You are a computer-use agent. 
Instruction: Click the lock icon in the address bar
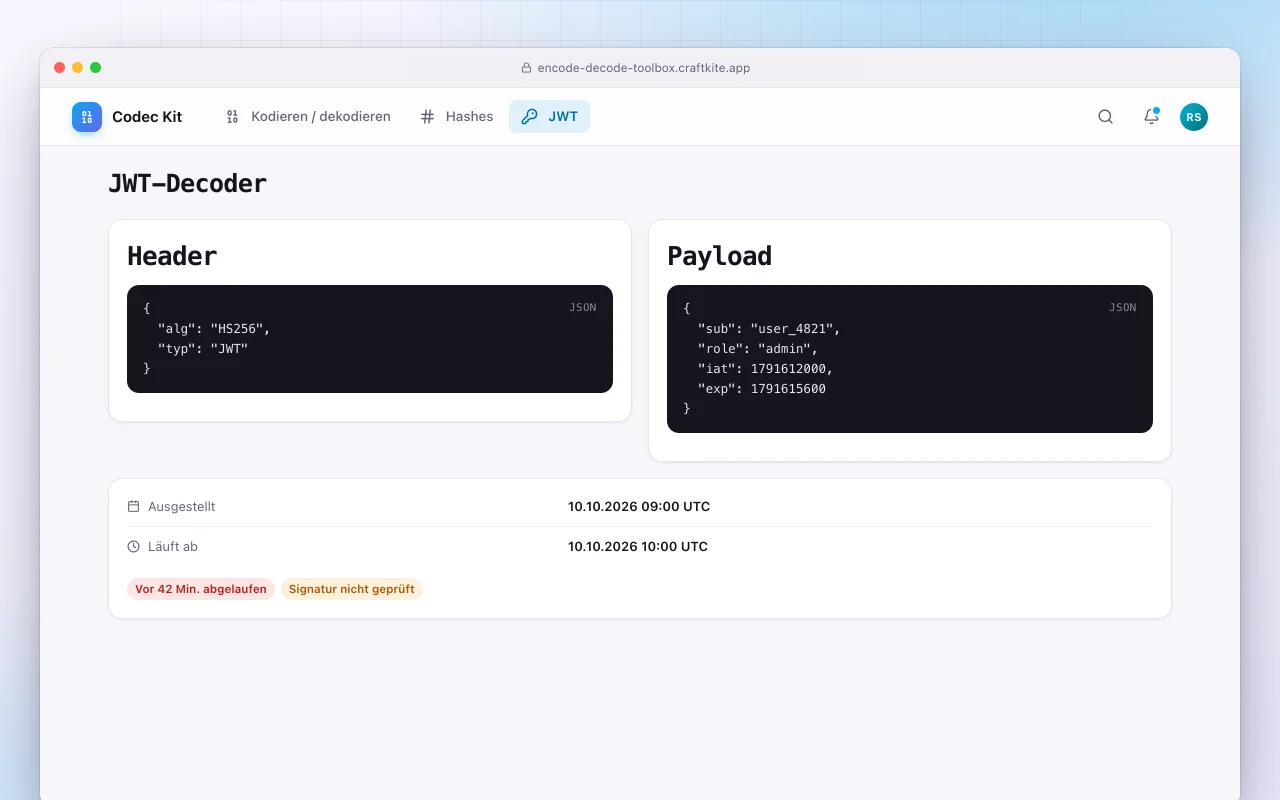click(x=526, y=68)
